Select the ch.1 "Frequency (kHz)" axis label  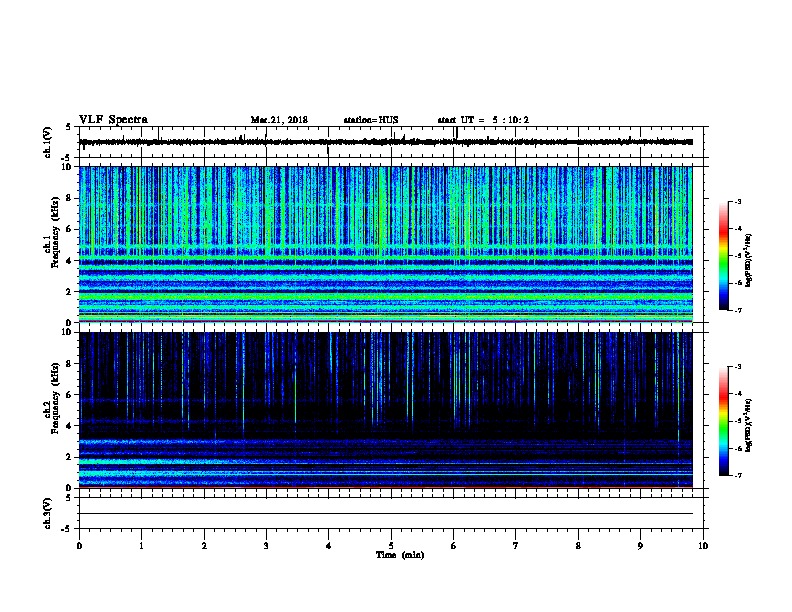point(55,233)
